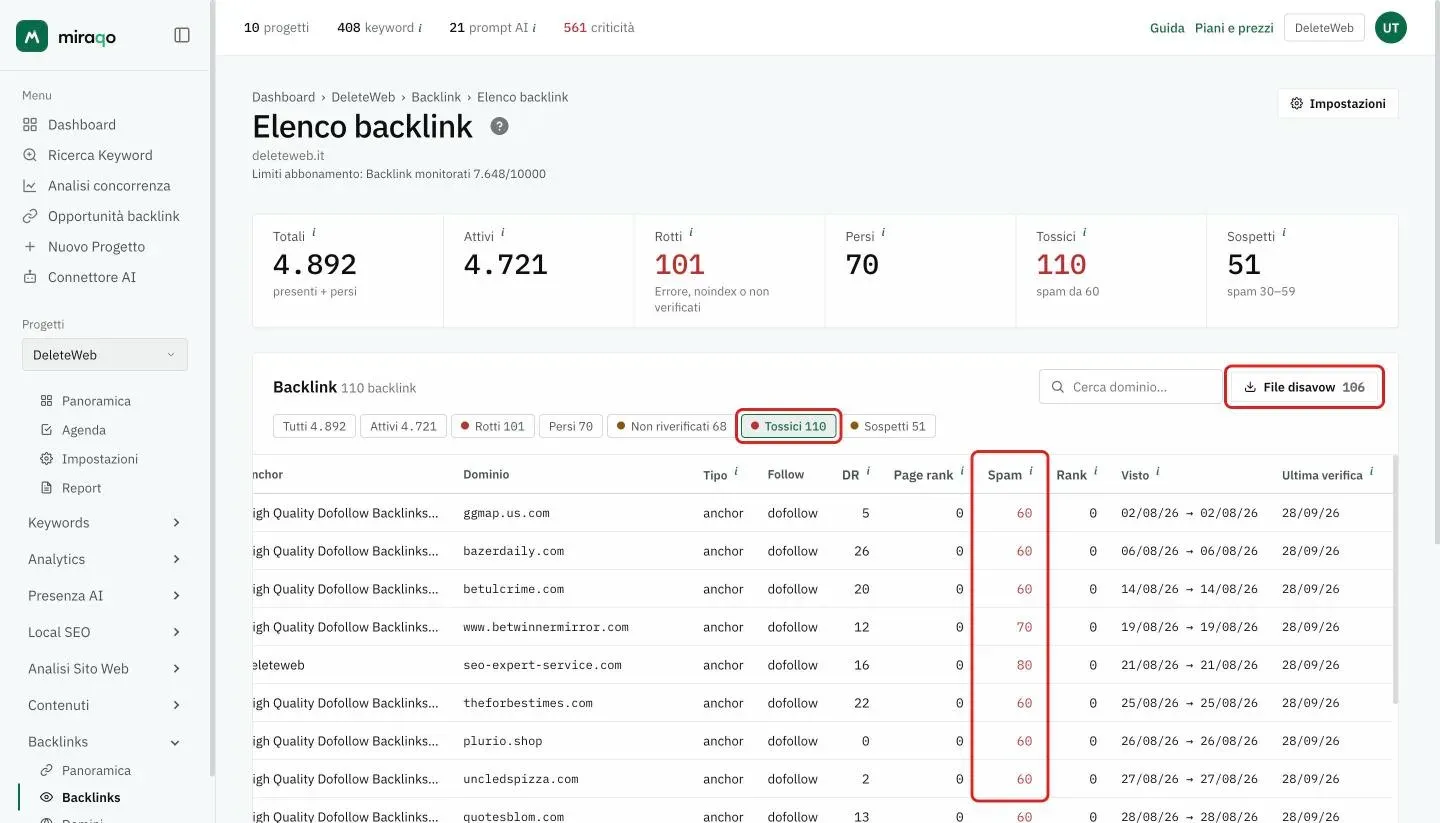The height and width of the screenshot is (823, 1440).
Task: Click the Connettore AI robot icon
Action: click(x=30, y=277)
